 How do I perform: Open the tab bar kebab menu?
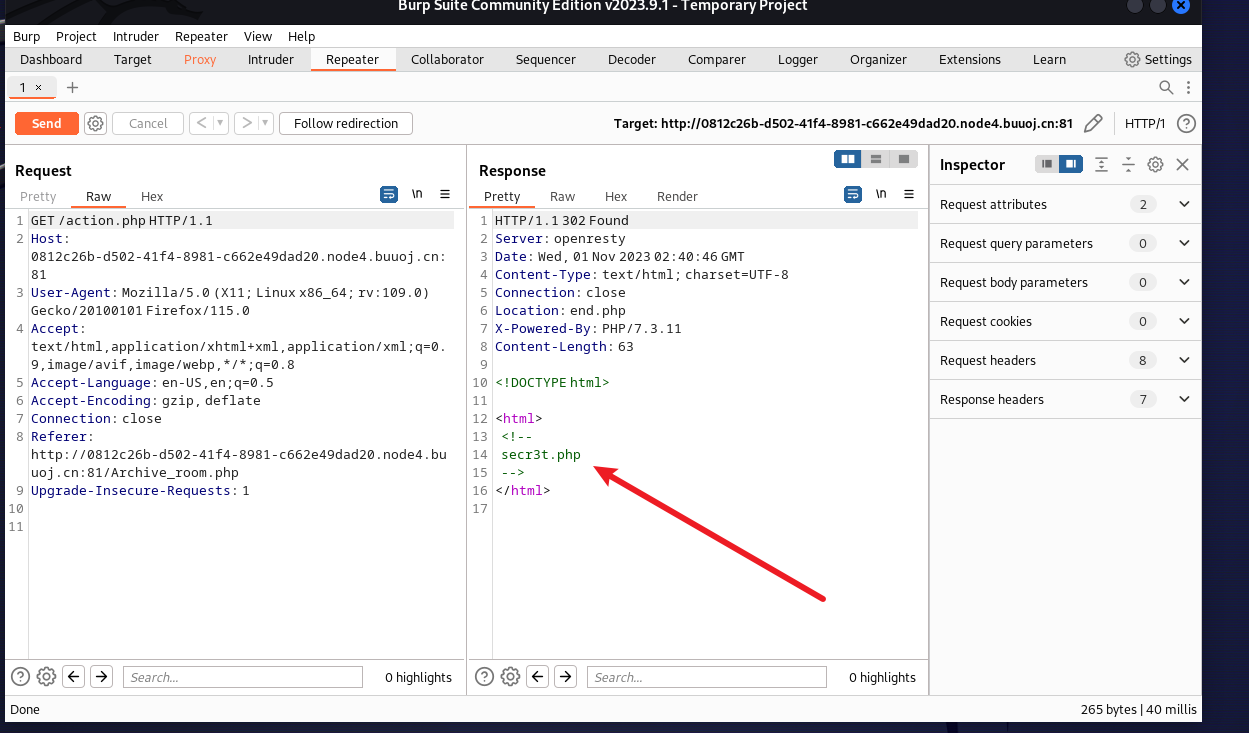tap(1188, 88)
